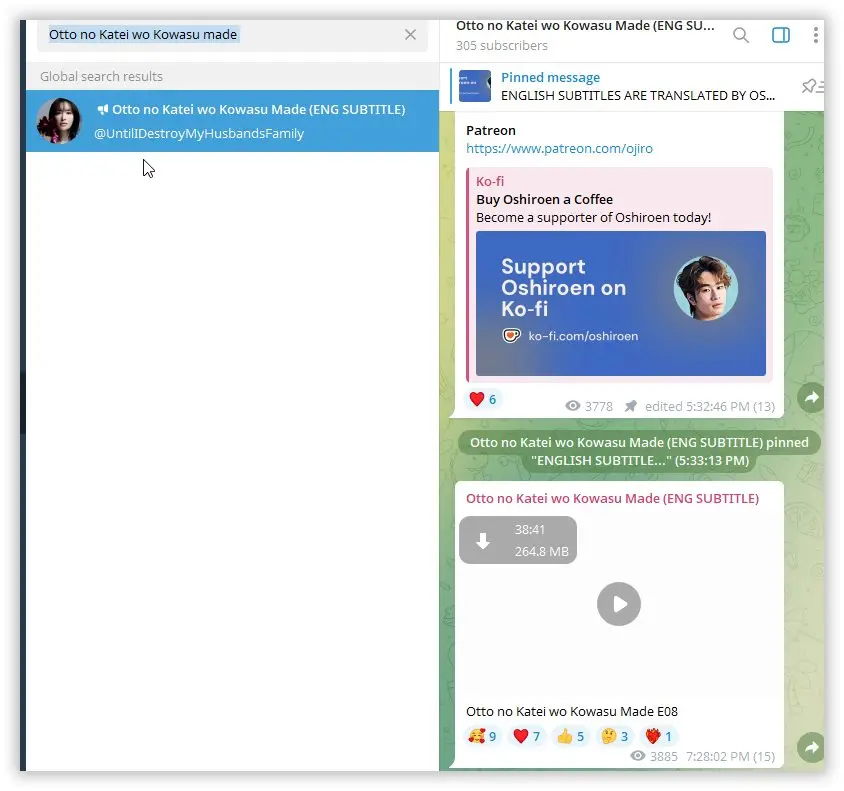Play the E08 video
The width and height of the screenshot is (844, 791).
(x=618, y=604)
